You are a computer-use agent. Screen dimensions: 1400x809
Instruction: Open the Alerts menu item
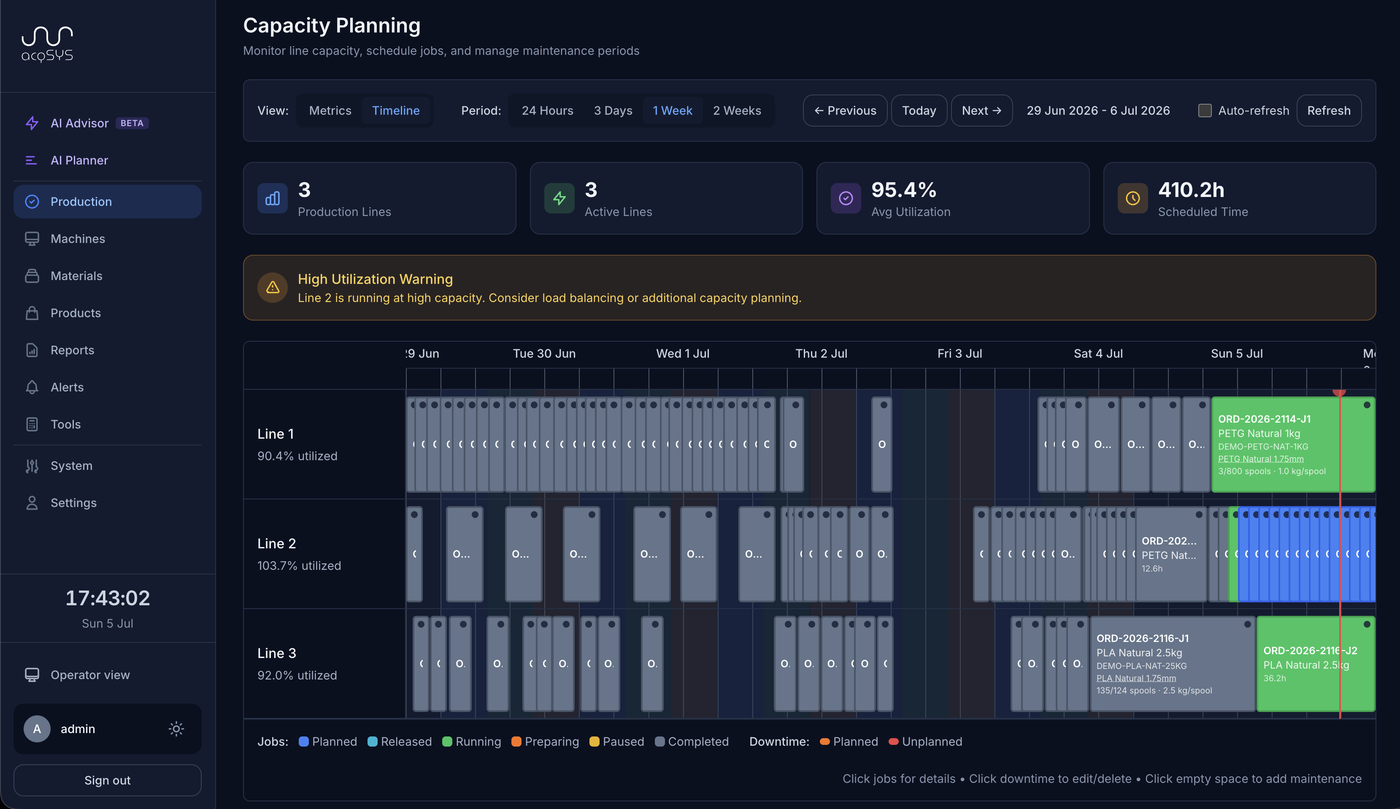click(107, 387)
